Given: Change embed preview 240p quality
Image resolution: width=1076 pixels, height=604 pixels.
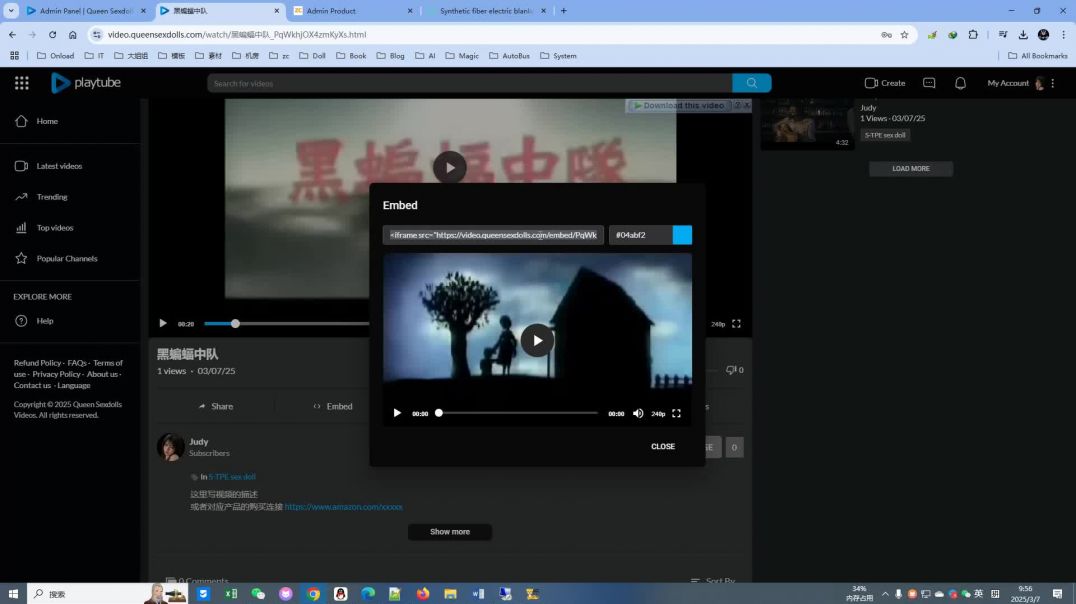Looking at the screenshot, I should click(657, 414).
